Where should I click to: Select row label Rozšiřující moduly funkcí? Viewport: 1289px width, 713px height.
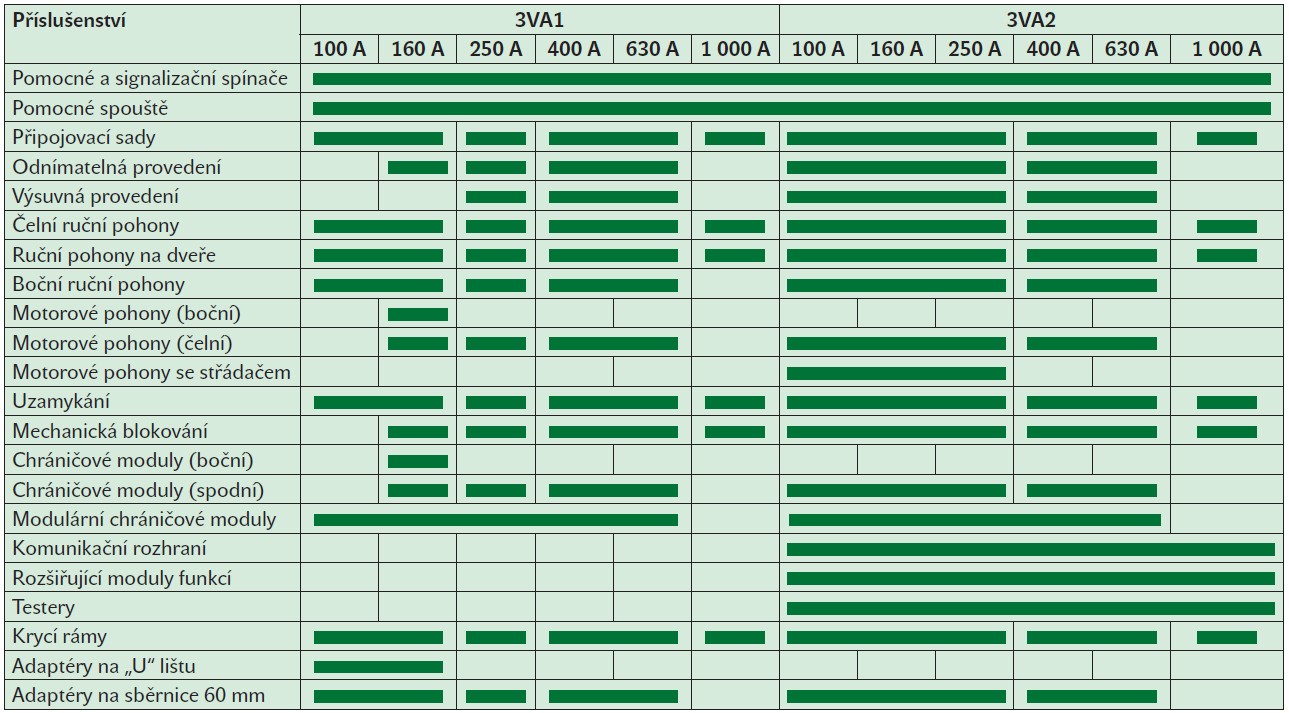coord(123,578)
